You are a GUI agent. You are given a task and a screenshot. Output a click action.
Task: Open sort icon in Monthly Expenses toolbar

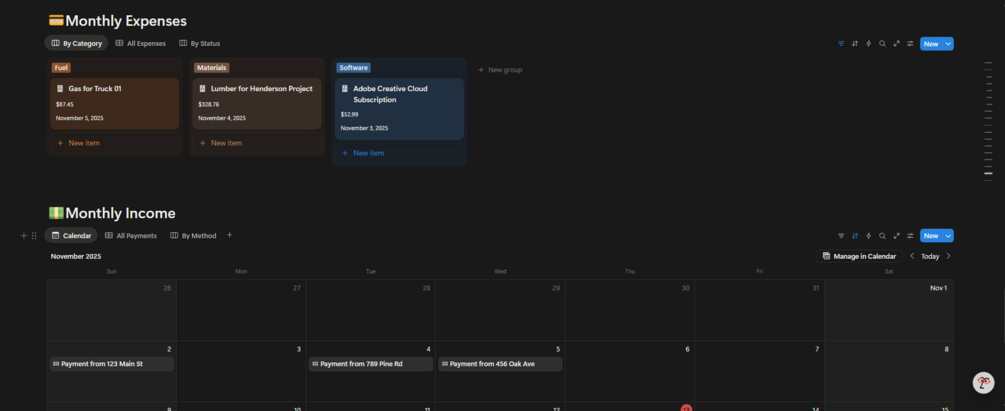(x=854, y=44)
